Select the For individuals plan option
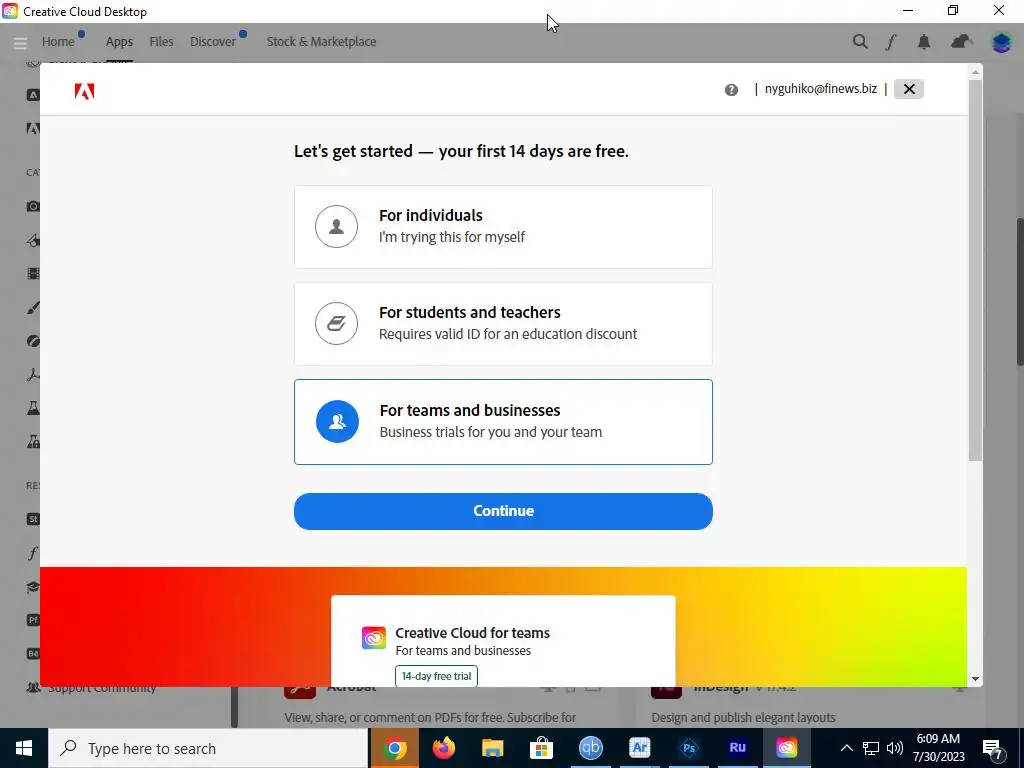The width and height of the screenshot is (1024, 768). [503, 227]
